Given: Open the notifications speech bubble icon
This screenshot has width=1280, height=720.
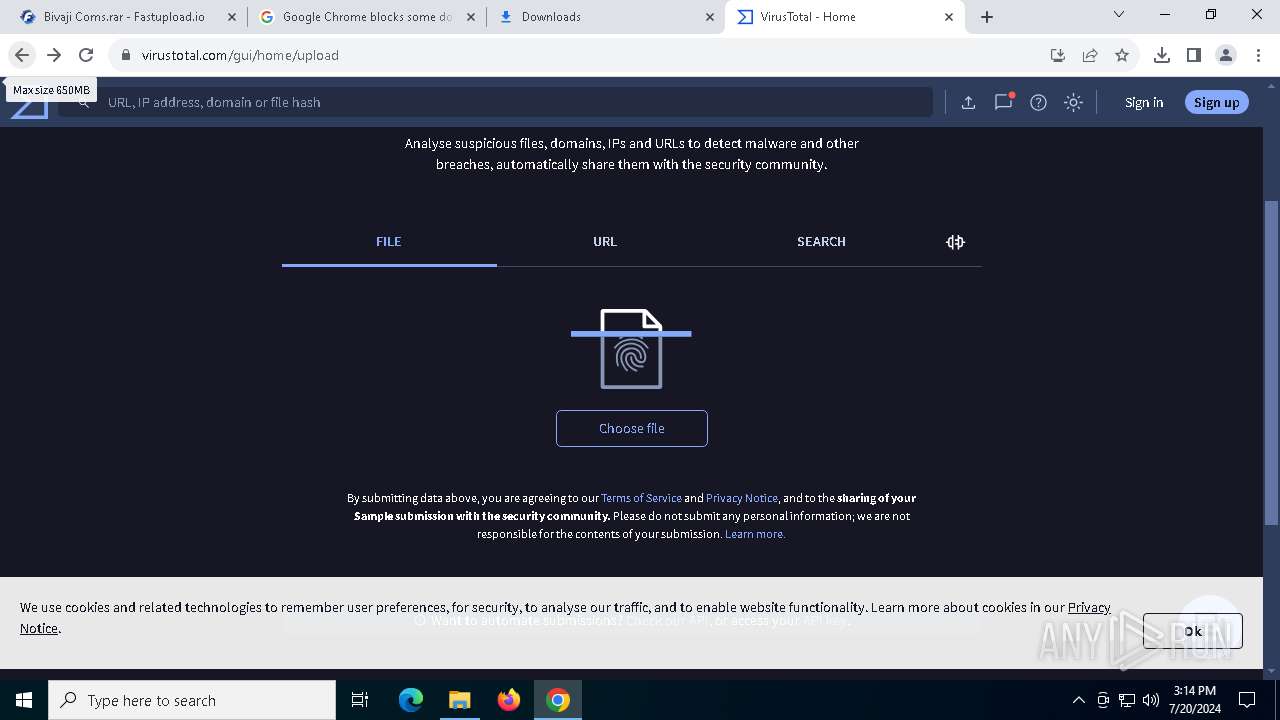Looking at the screenshot, I should coord(1003,102).
